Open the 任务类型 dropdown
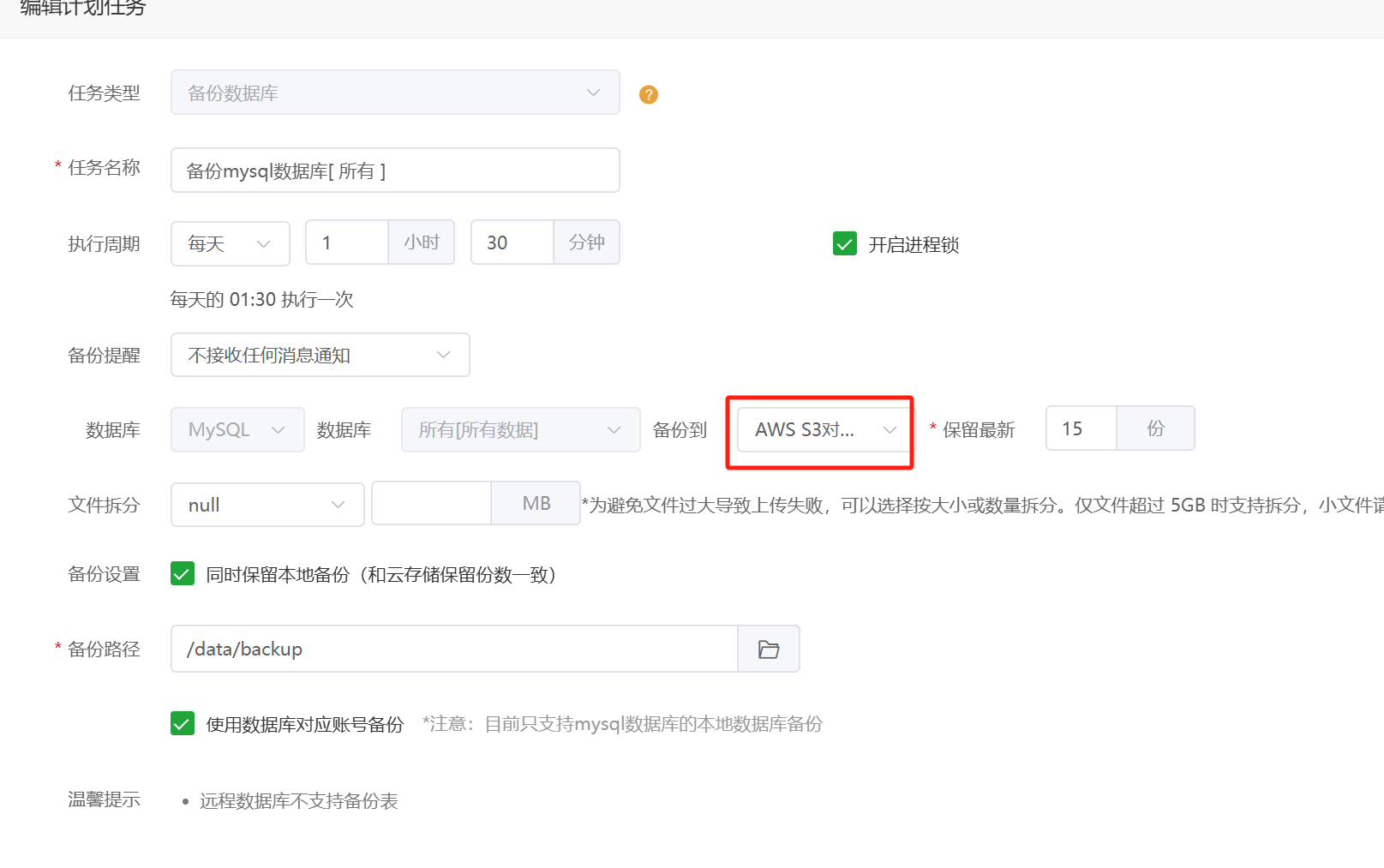The width and height of the screenshot is (1384, 868). (395, 93)
